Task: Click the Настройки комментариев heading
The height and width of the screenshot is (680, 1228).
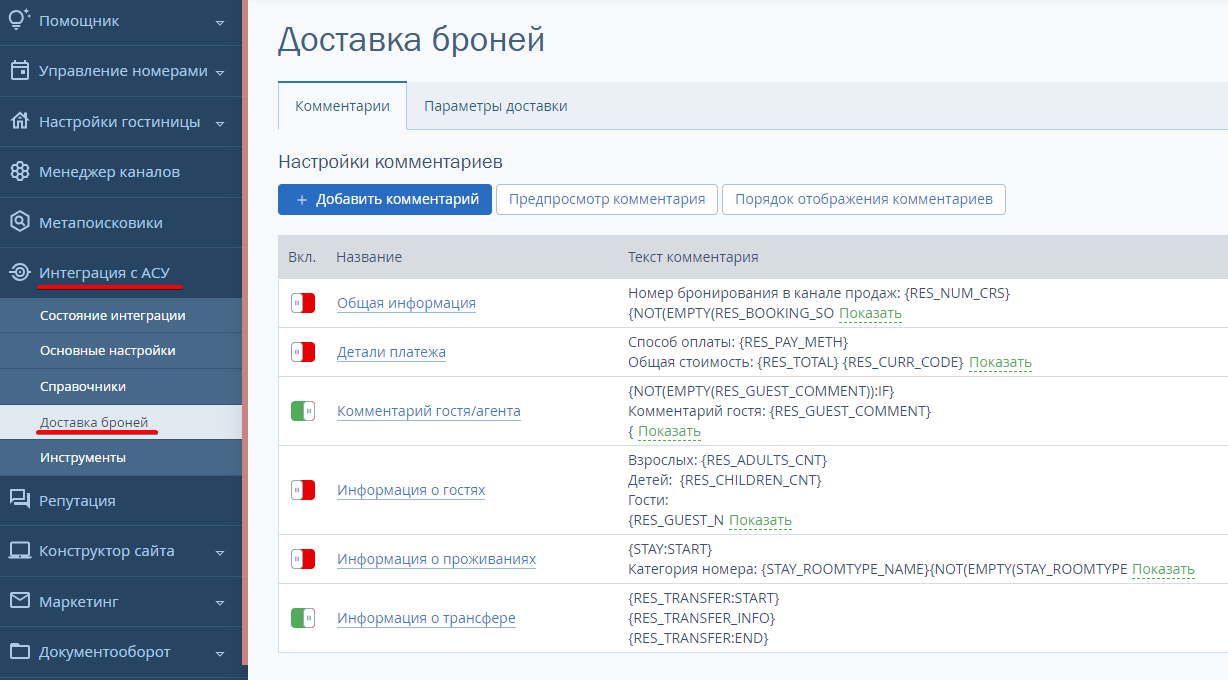Action: tap(390, 161)
